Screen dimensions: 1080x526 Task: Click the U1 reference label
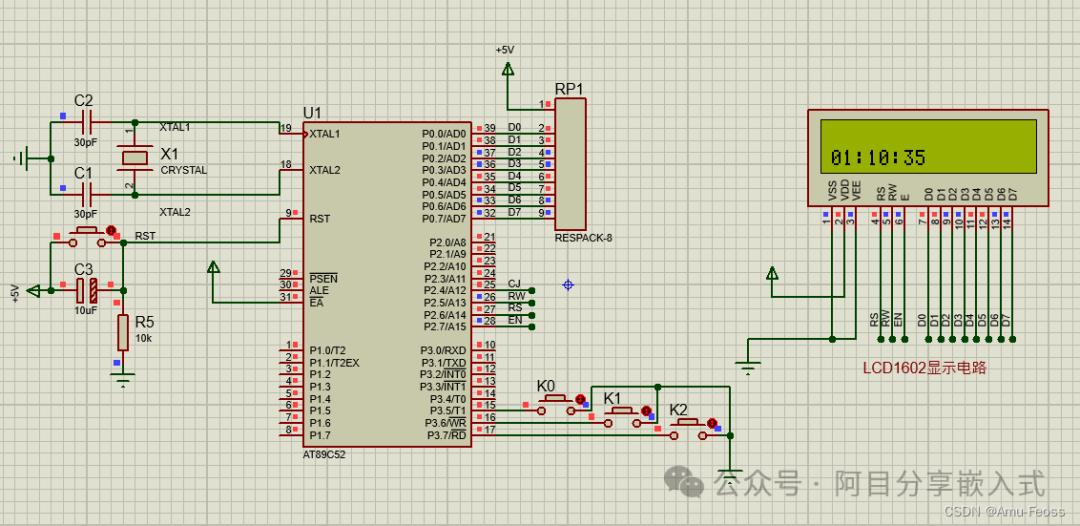click(x=312, y=113)
